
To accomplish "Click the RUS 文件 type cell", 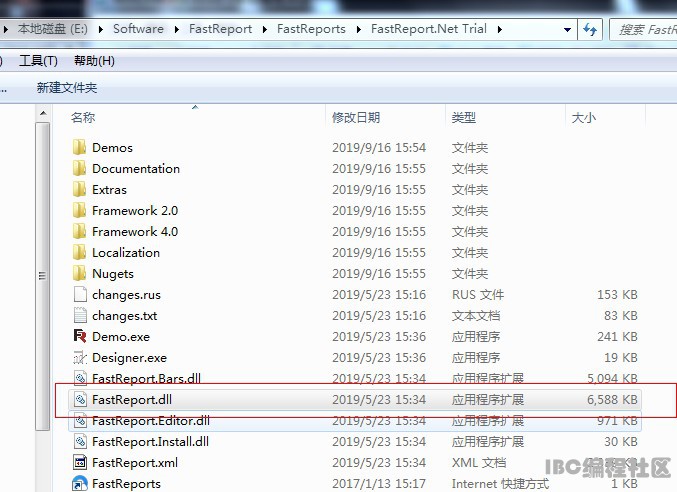I will tap(478, 295).
